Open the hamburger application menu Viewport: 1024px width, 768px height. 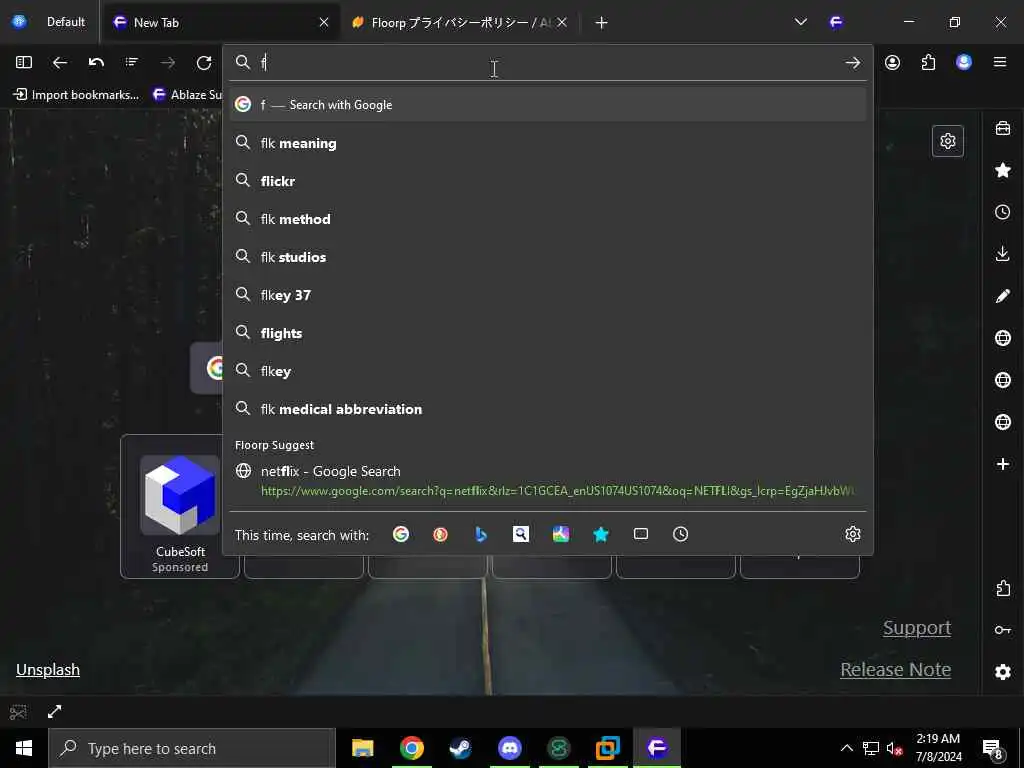1000,62
